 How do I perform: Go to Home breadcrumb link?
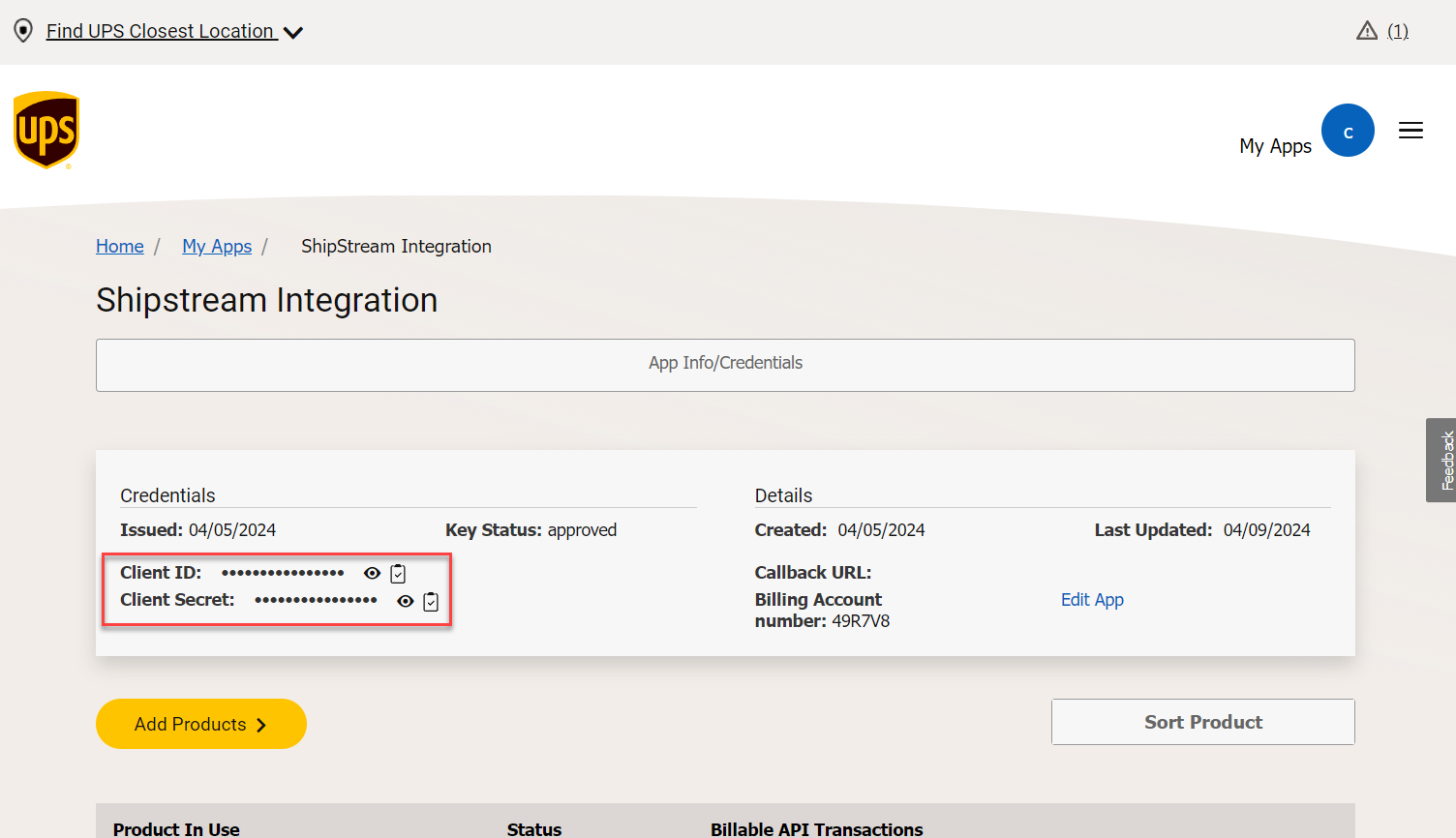coord(120,247)
